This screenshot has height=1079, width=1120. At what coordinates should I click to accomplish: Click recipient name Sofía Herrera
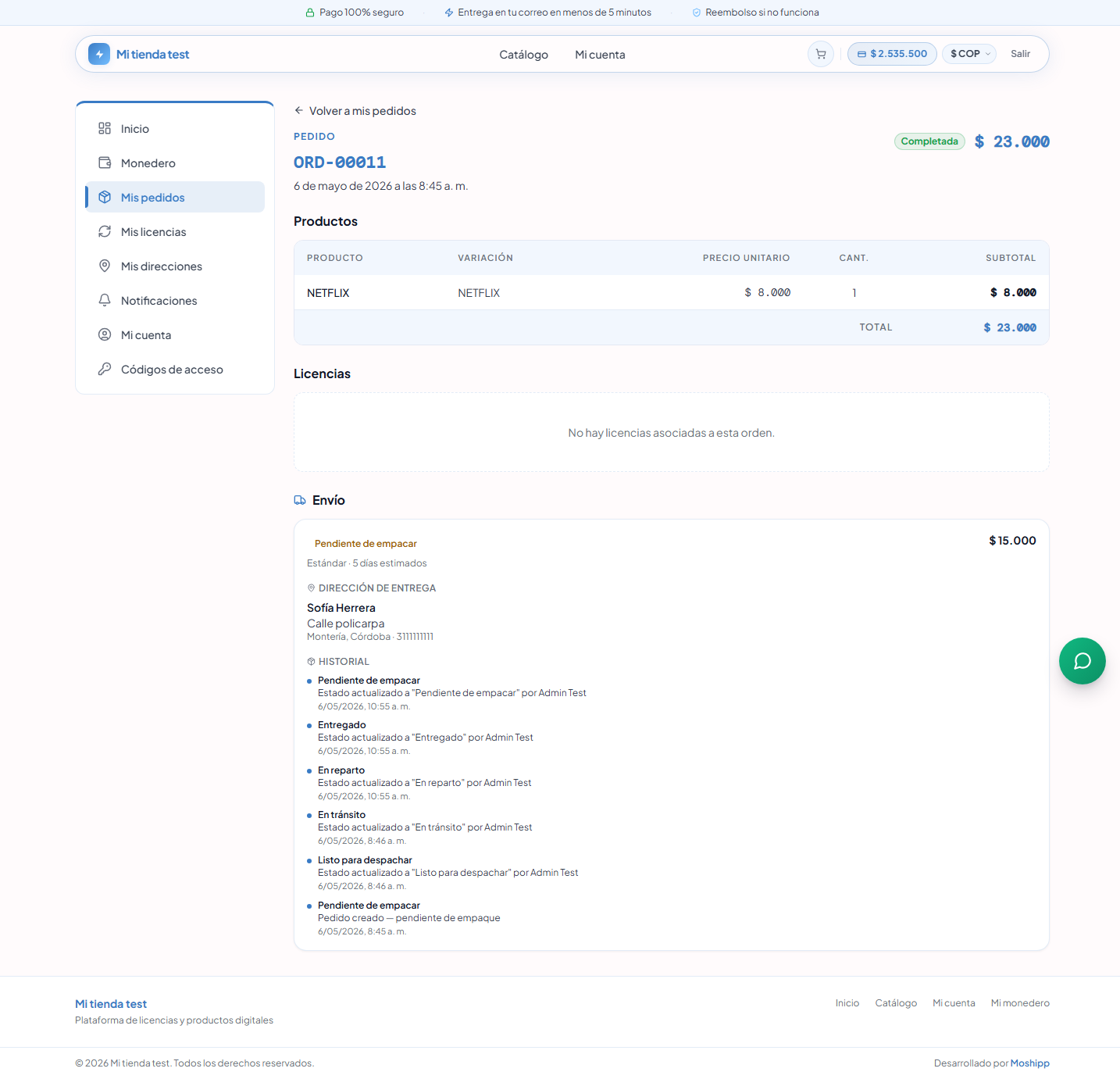[x=341, y=608]
